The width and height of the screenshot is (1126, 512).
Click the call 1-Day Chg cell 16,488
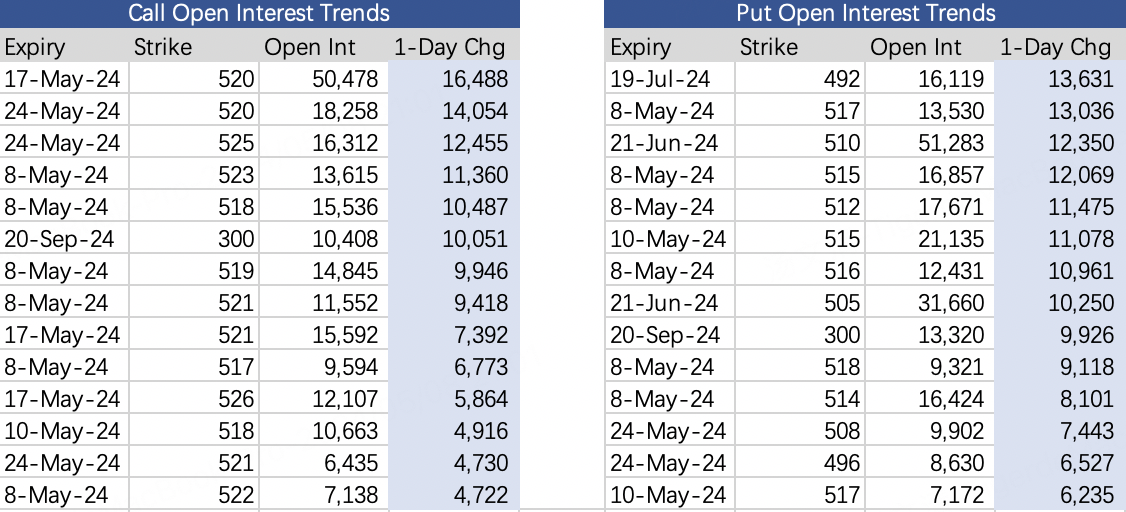(x=454, y=78)
